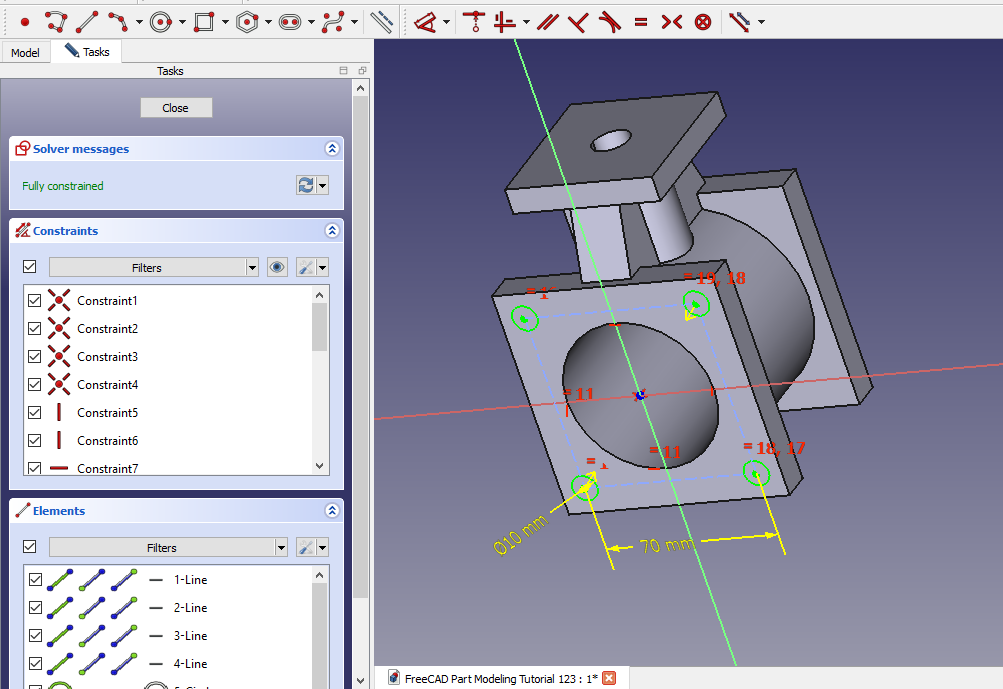The height and width of the screenshot is (689, 1003).
Task: Collapse the Solver messages section
Action: pyautogui.click(x=332, y=149)
